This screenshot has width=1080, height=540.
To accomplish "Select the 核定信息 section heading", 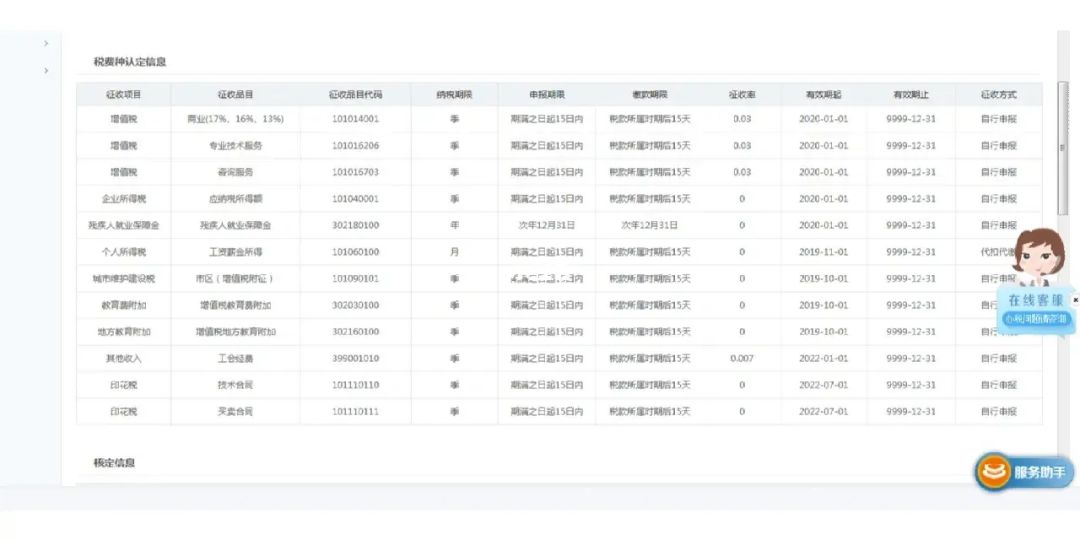I will pos(115,463).
